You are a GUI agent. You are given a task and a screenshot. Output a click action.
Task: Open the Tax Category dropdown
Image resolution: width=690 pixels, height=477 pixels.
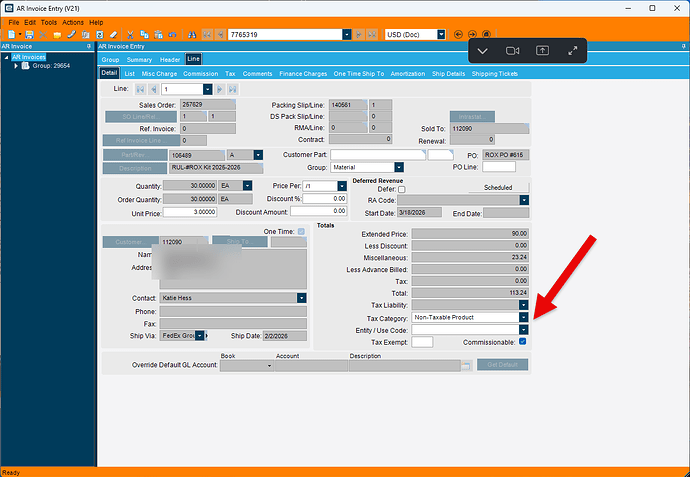(524, 317)
